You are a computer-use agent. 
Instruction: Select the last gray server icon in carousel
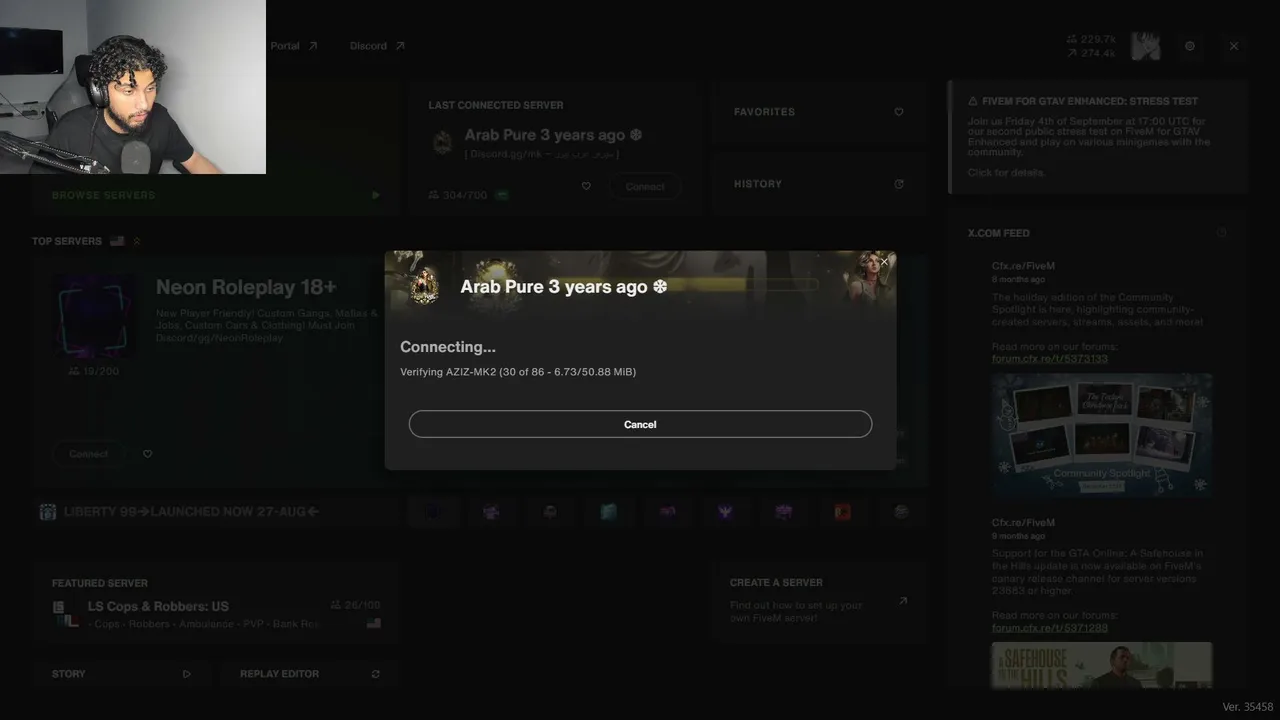(901, 512)
